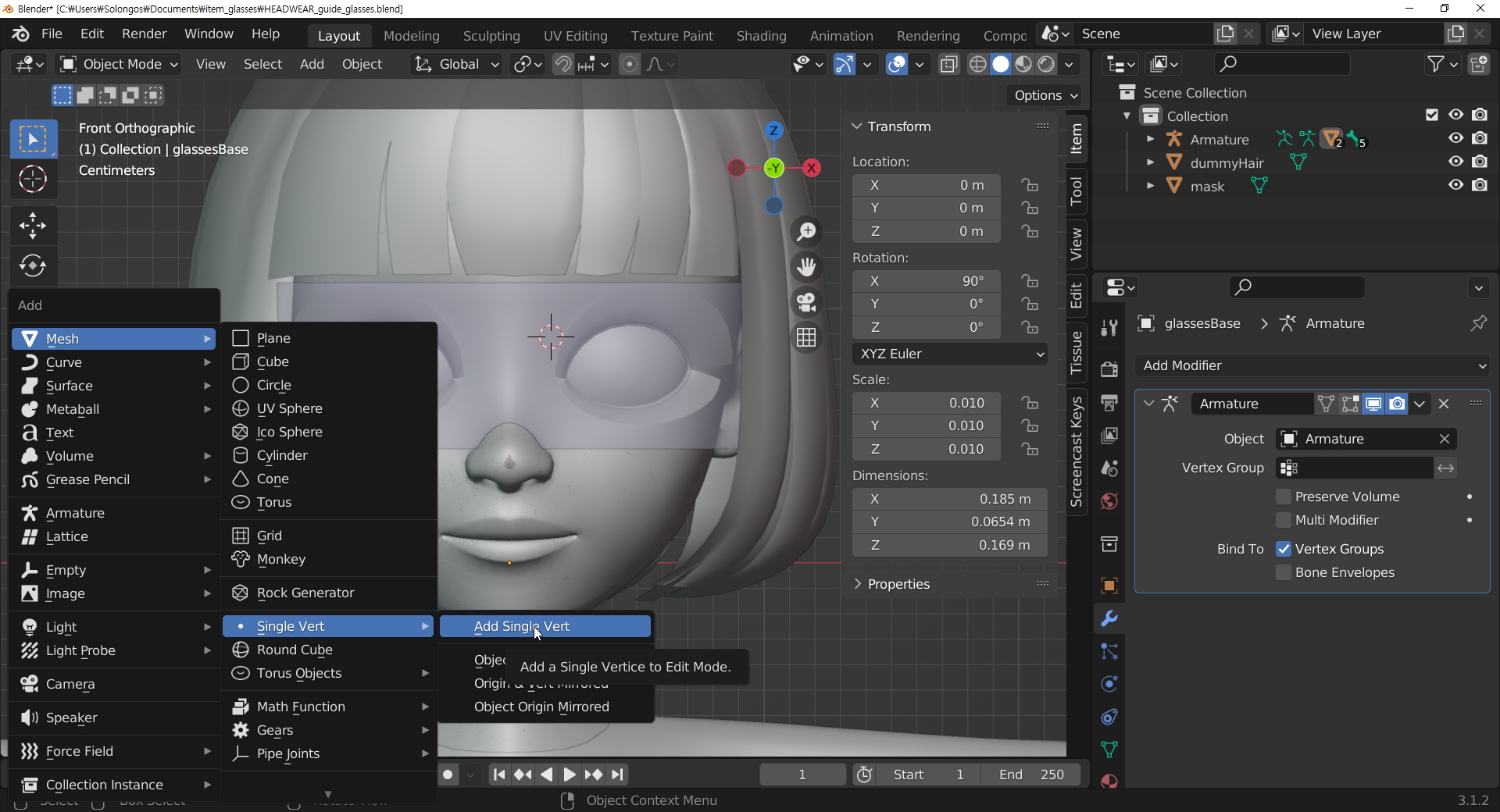Jump to the last frame
The image size is (1500, 812).
(x=618, y=775)
